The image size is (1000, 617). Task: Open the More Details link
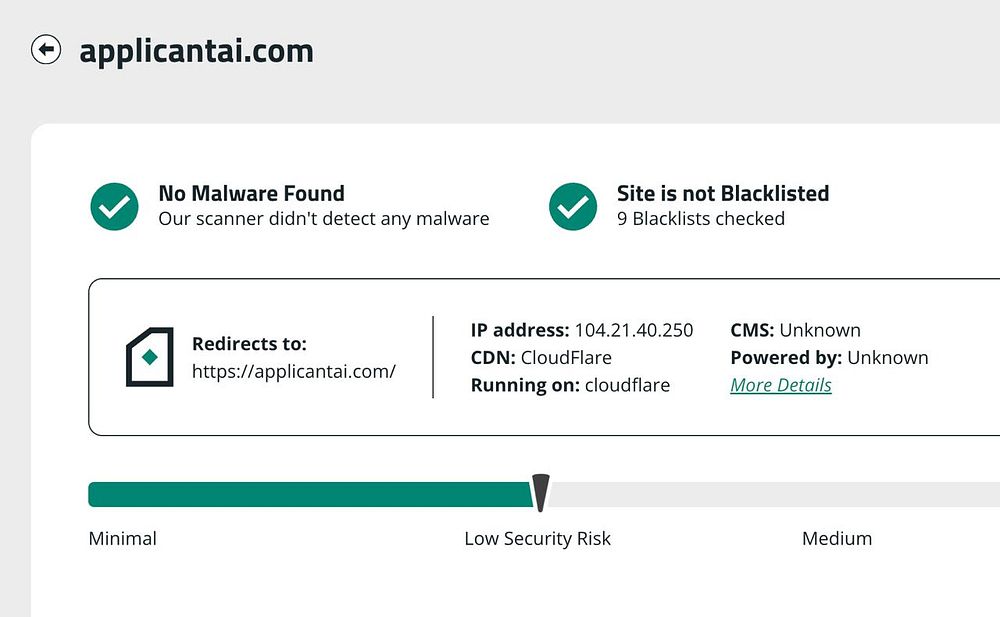781,385
